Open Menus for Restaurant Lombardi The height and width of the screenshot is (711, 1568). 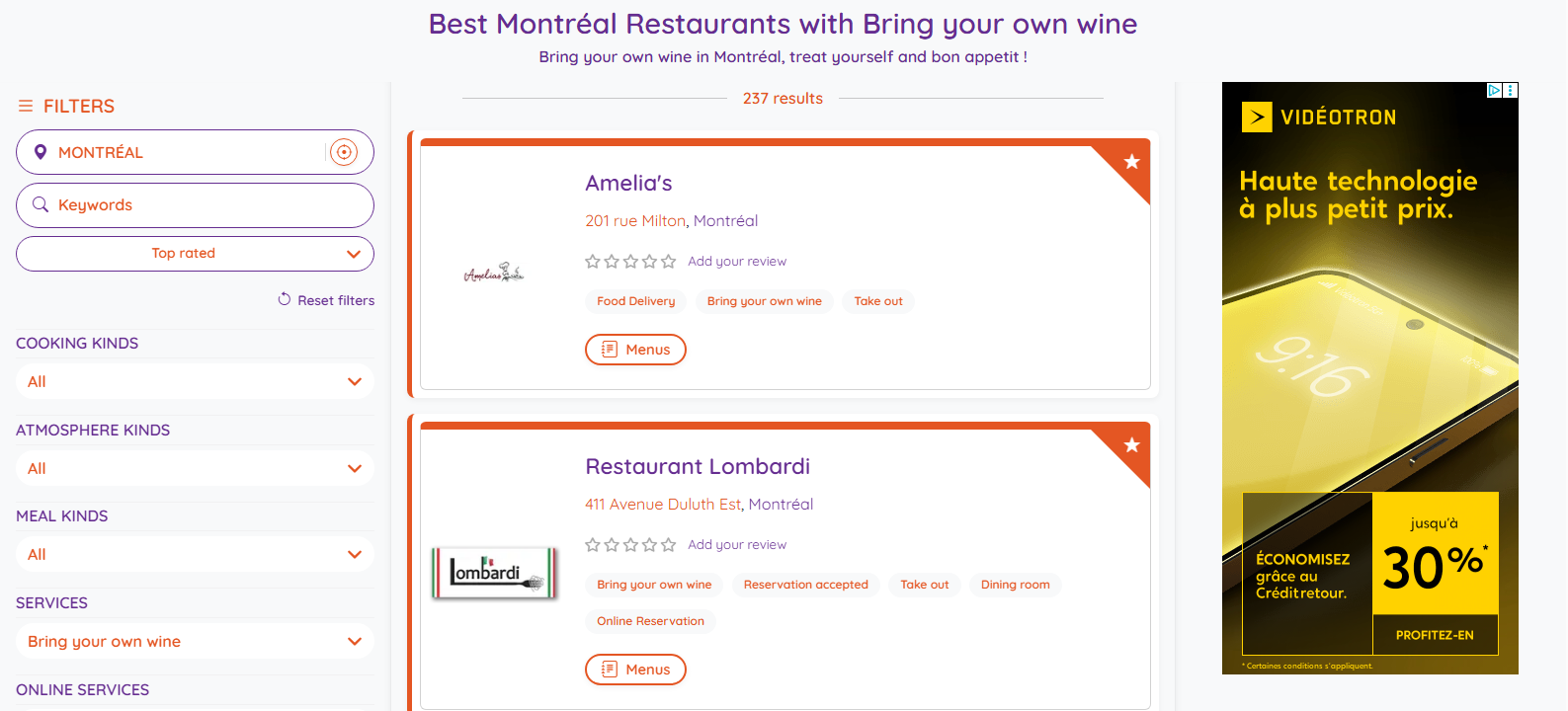(635, 670)
